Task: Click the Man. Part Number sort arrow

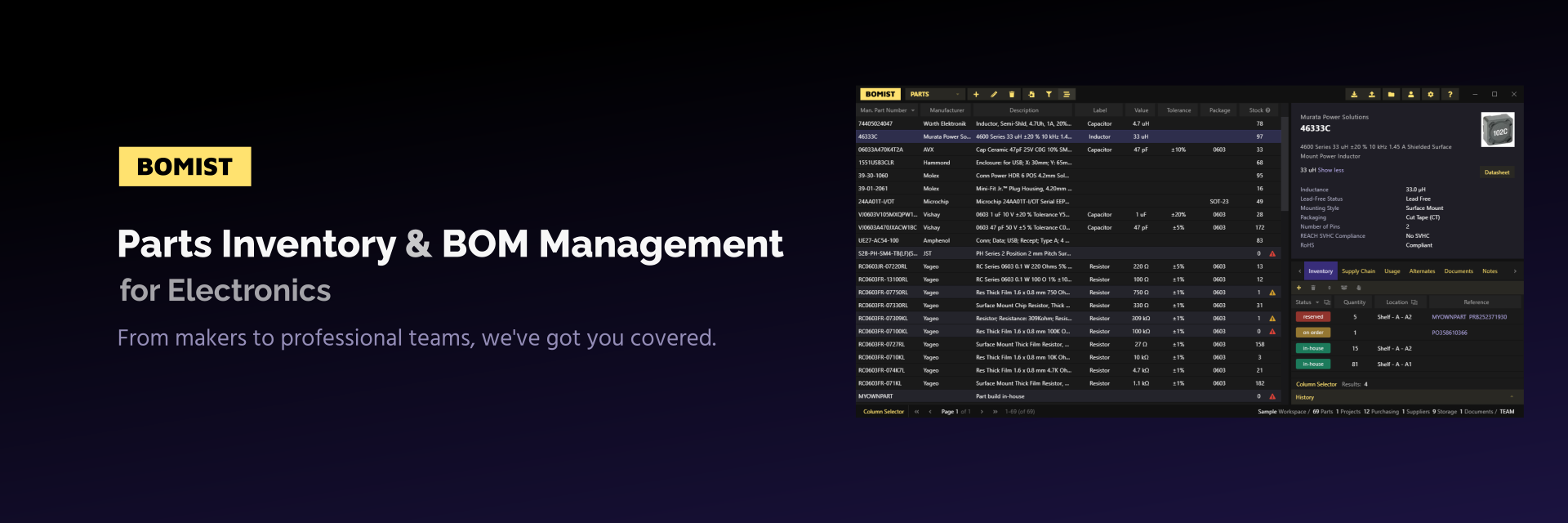Action: coord(913,110)
